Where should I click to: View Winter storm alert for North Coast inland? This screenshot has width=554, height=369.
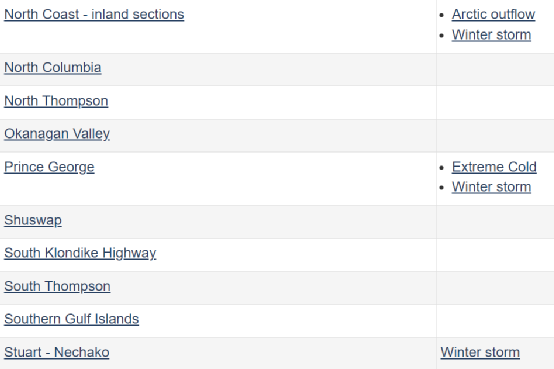[x=491, y=35]
